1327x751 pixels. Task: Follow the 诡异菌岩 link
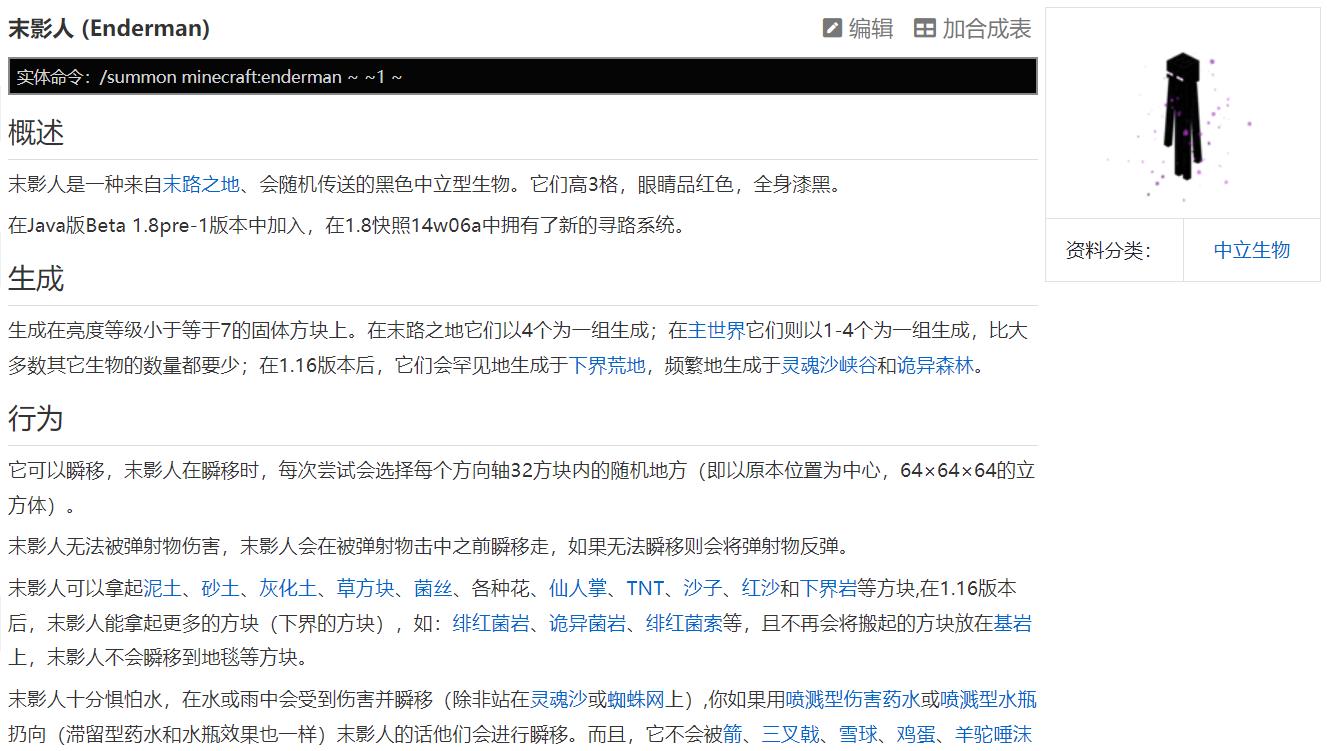coord(588,623)
